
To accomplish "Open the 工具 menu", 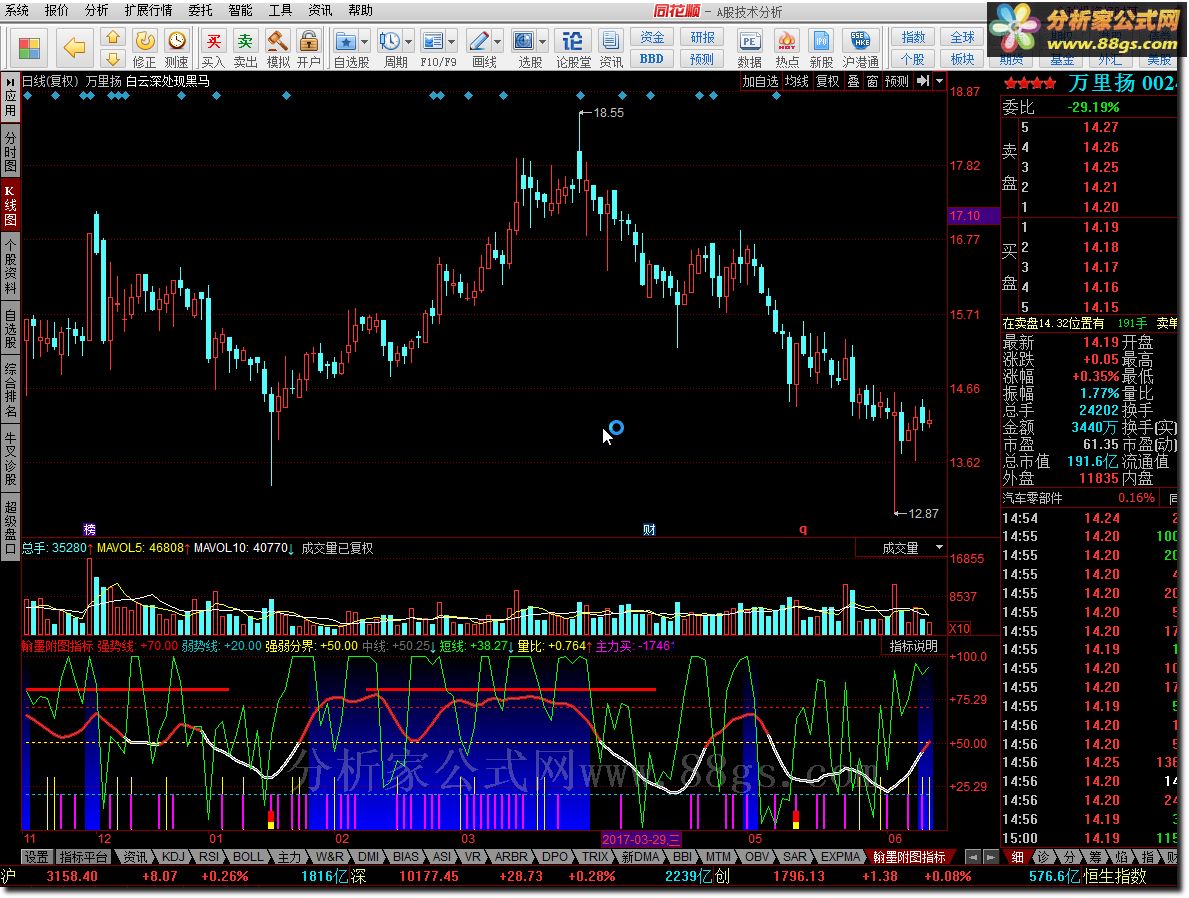I will pyautogui.click(x=280, y=11).
